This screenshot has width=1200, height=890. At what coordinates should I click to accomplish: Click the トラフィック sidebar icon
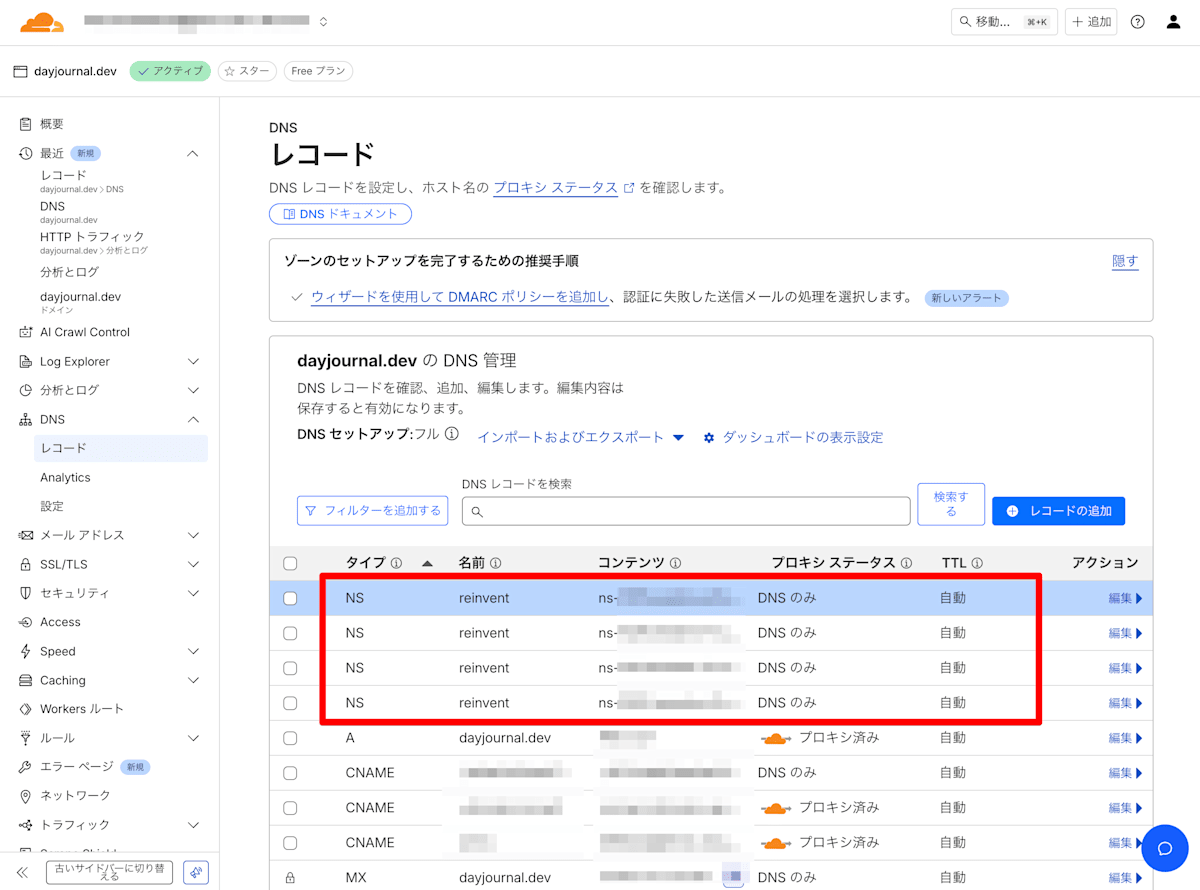(x=26, y=825)
